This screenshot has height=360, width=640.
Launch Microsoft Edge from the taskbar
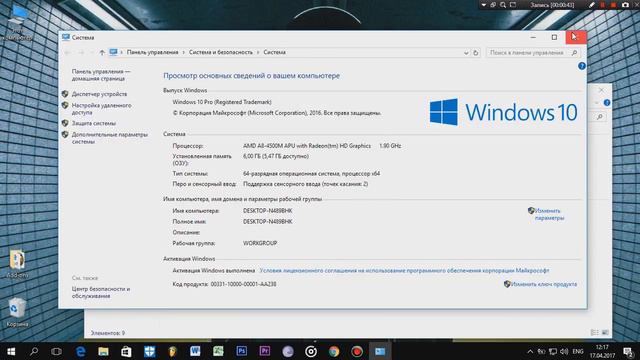[80, 351]
